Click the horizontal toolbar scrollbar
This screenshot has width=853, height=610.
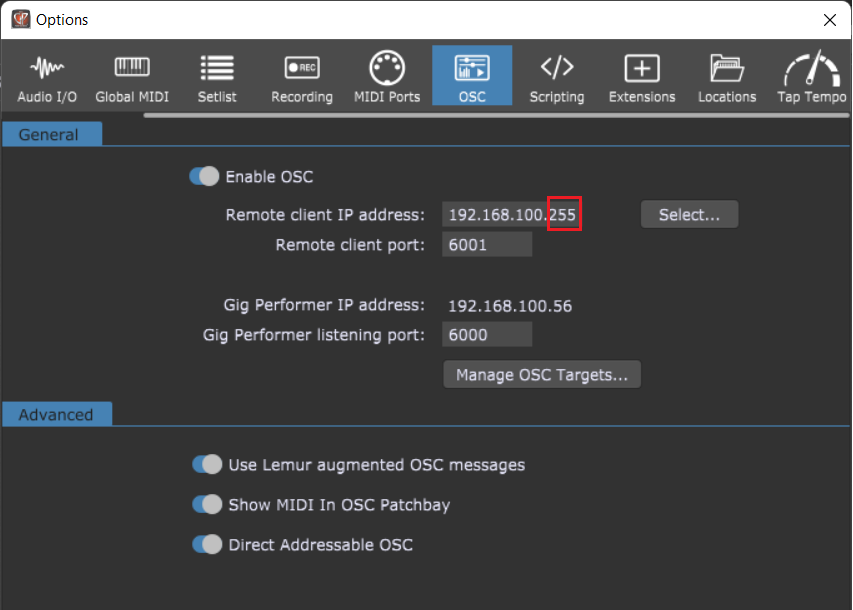(496, 115)
